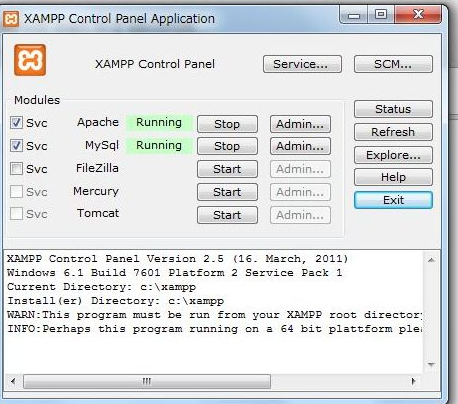Click the large orange XAMPP logo

(x=30, y=60)
